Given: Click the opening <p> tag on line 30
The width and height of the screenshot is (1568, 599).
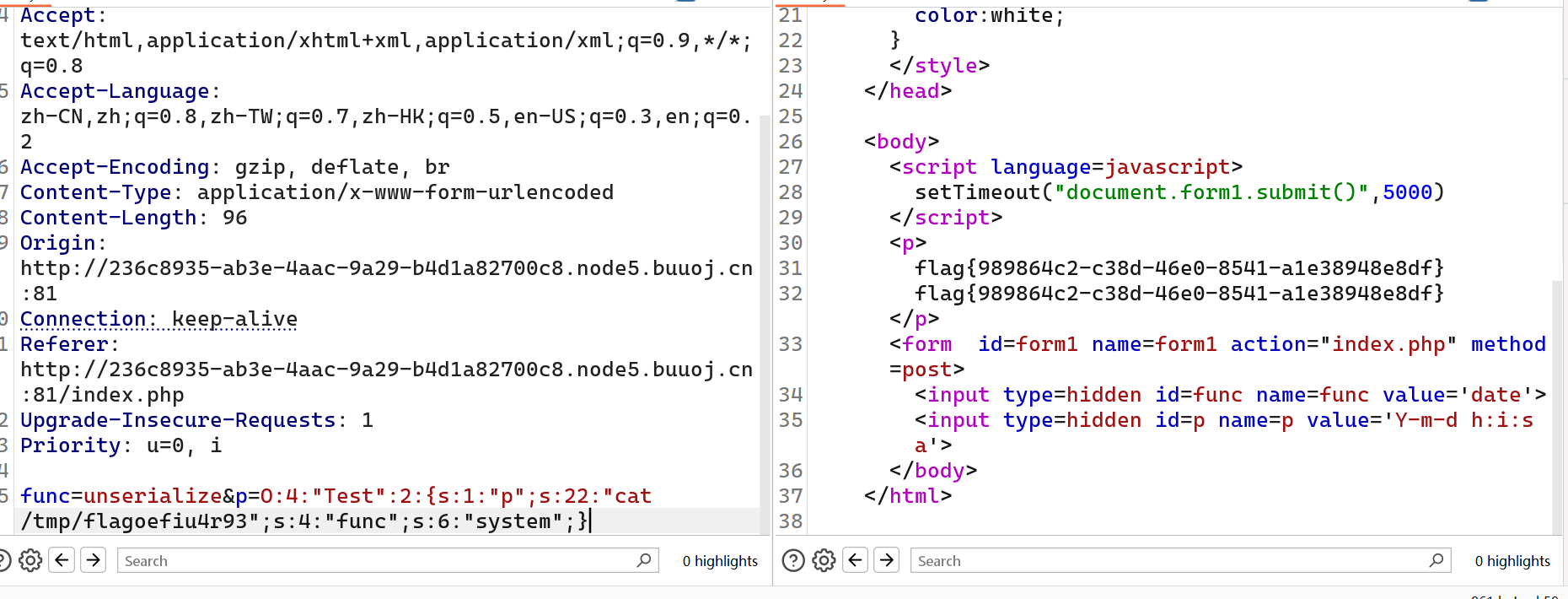Looking at the screenshot, I should pos(908,243).
